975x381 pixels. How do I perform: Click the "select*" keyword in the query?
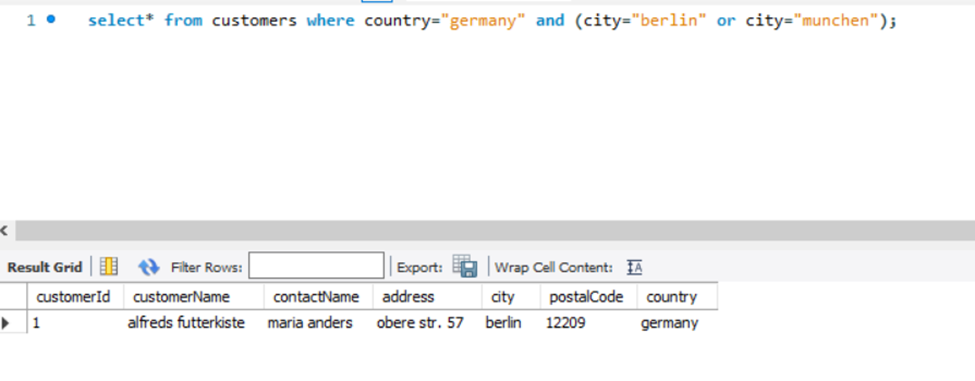[121, 21]
